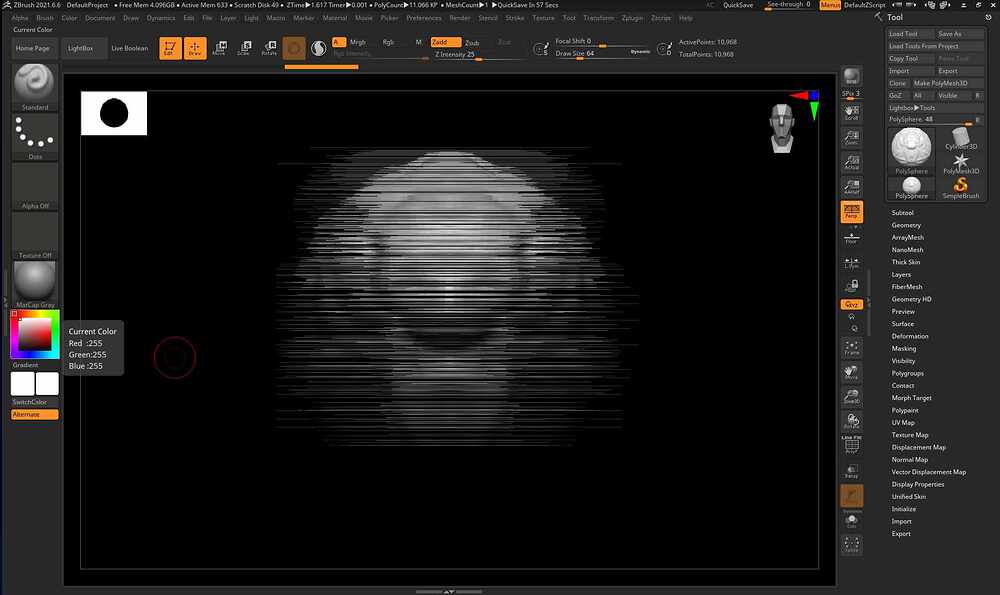Screen dimensions: 1000x595
Task: Click the Load Tool button
Action: [x=909, y=34]
